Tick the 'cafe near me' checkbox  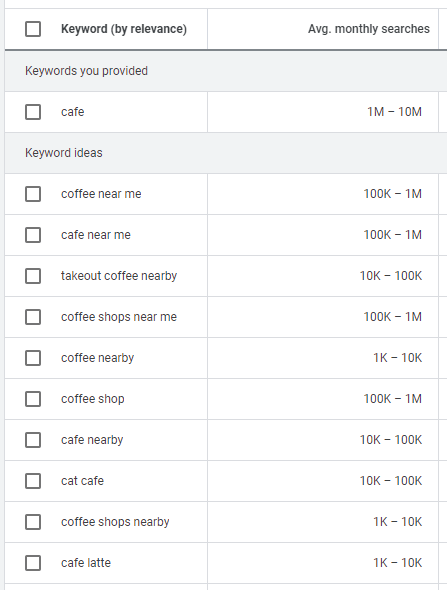[x=33, y=235]
